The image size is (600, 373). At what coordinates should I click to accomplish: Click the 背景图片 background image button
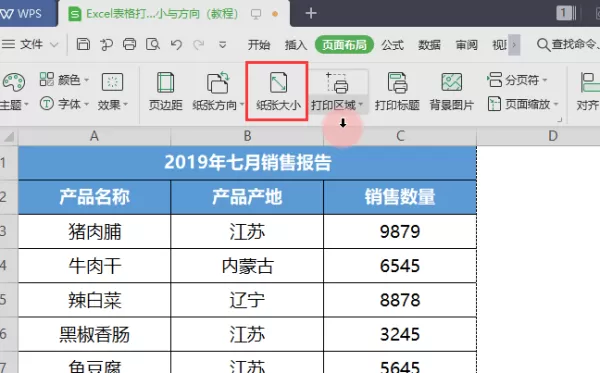click(x=452, y=92)
